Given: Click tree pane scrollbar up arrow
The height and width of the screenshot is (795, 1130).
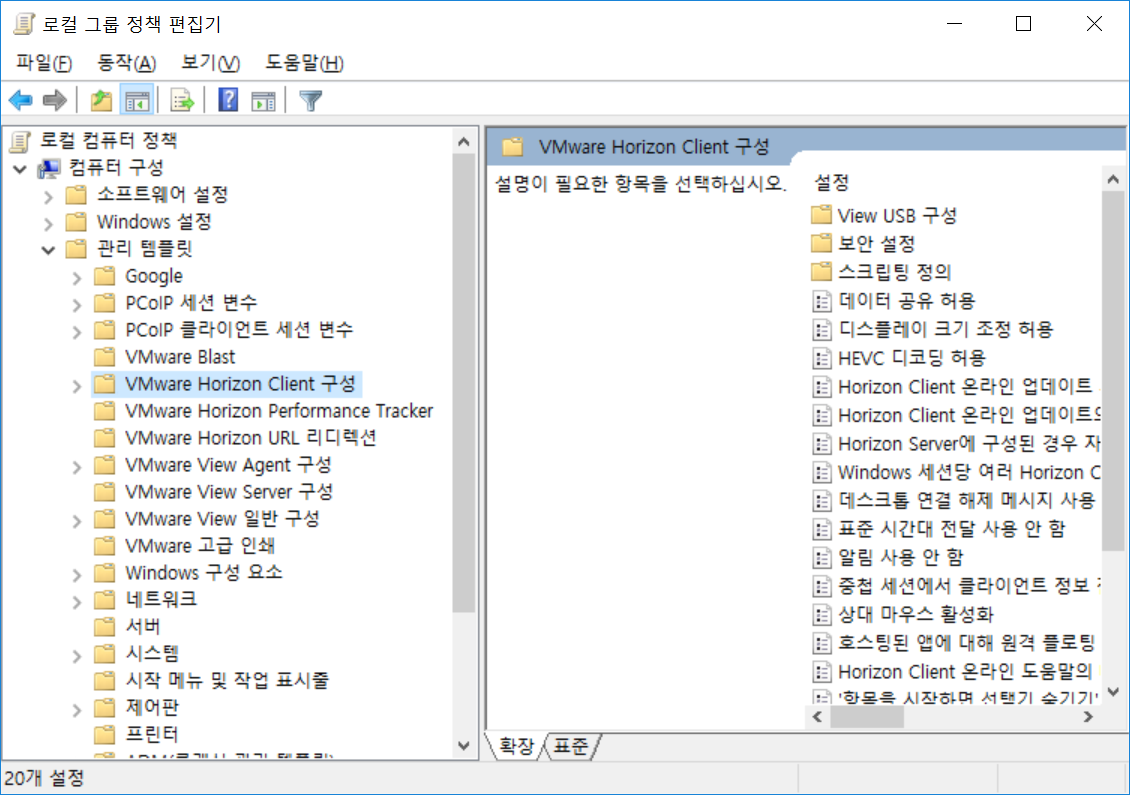Looking at the screenshot, I should 463,142.
